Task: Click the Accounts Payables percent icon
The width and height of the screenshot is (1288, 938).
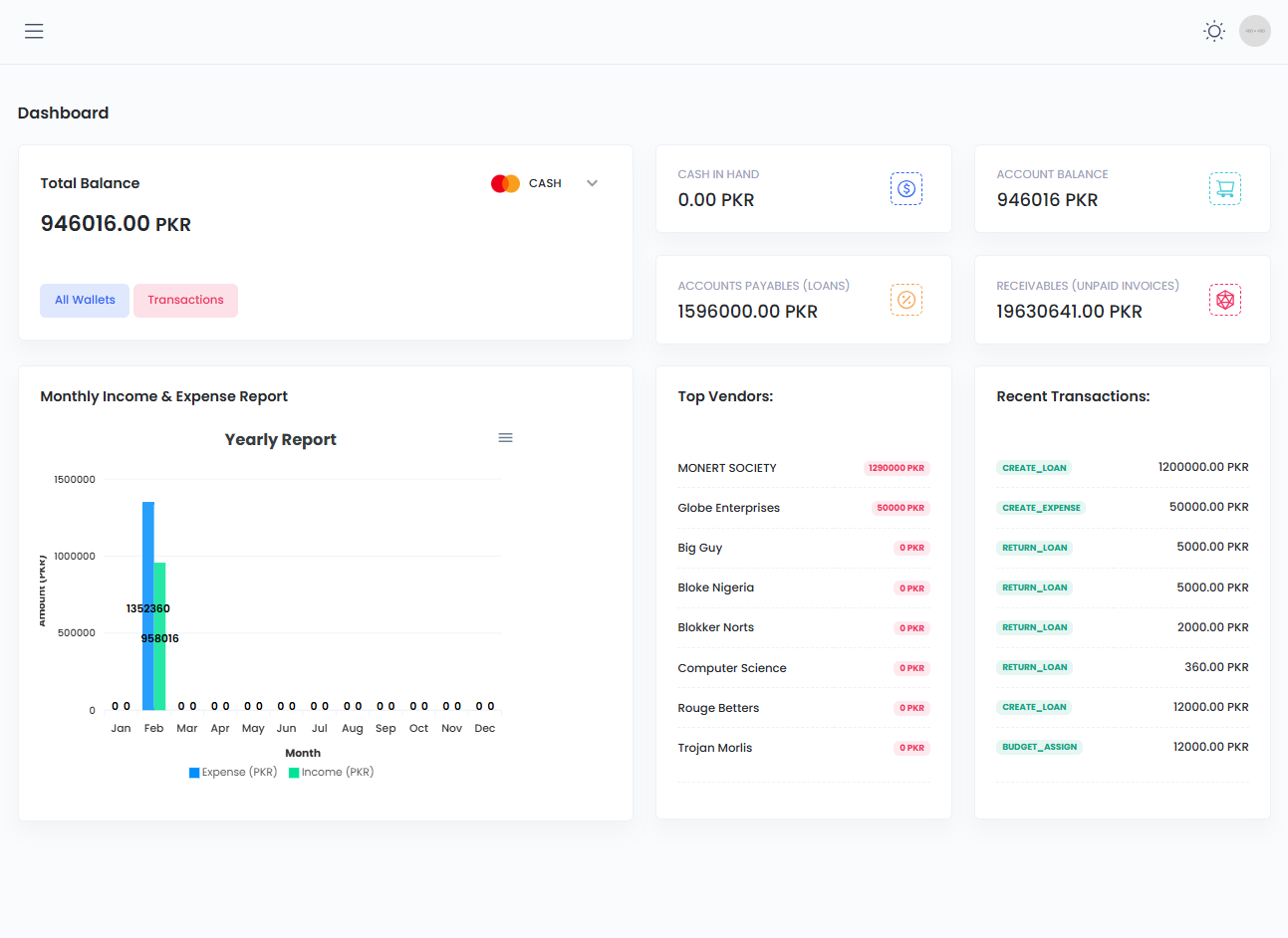Action: [x=906, y=300]
